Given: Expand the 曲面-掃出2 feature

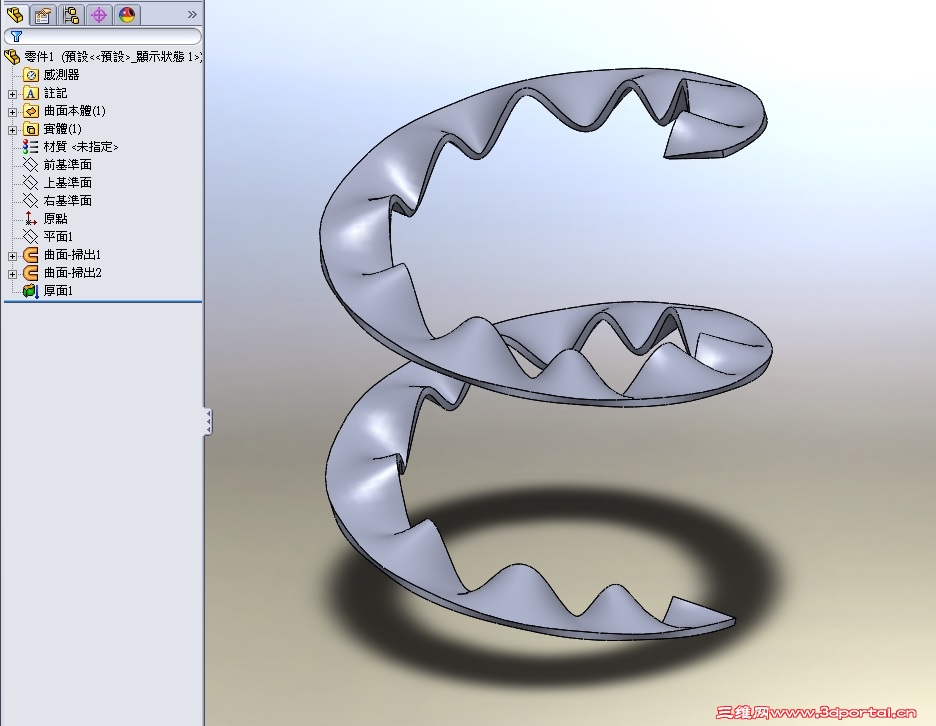Looking at the screenshot, I should click(x=12, y=274).
